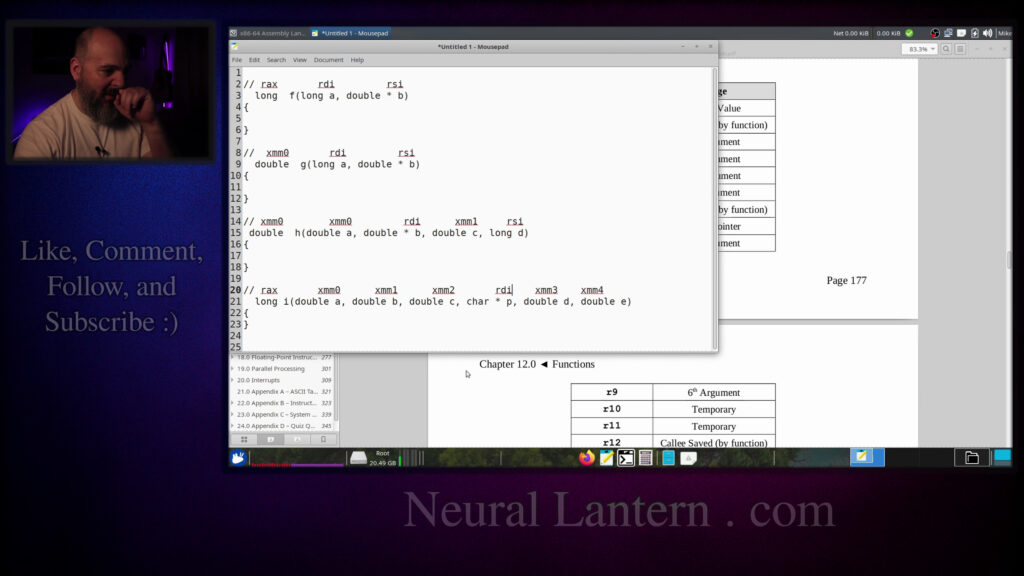
Task: Launch the terminal from the bottom panel
Action: pyautogui.click(x=624, y=457)
